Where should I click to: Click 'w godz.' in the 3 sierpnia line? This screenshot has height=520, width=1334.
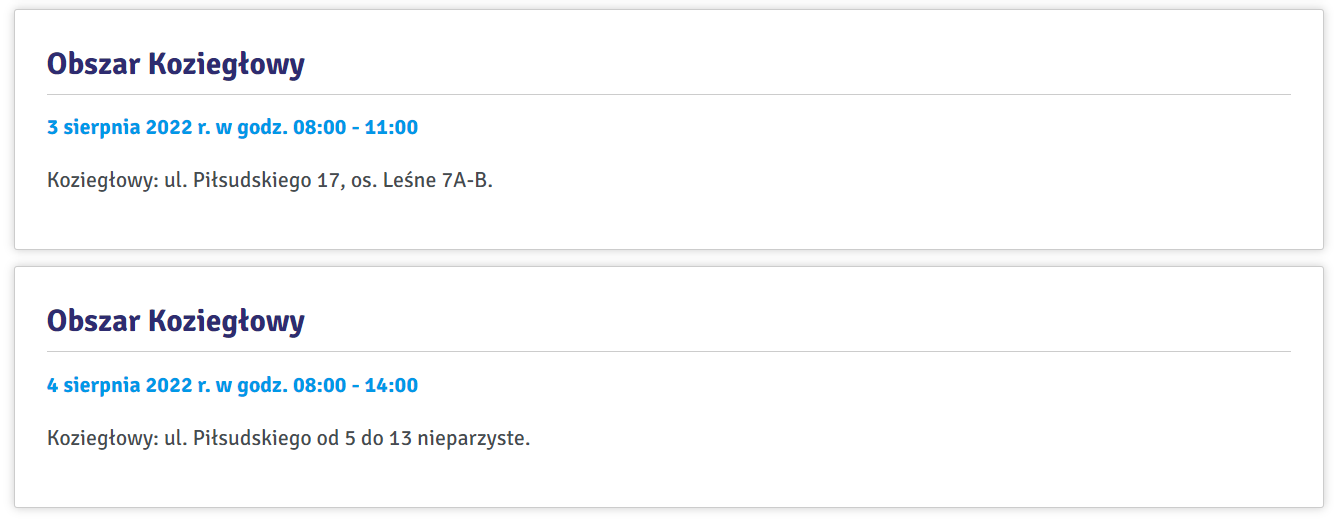point(252,128)
